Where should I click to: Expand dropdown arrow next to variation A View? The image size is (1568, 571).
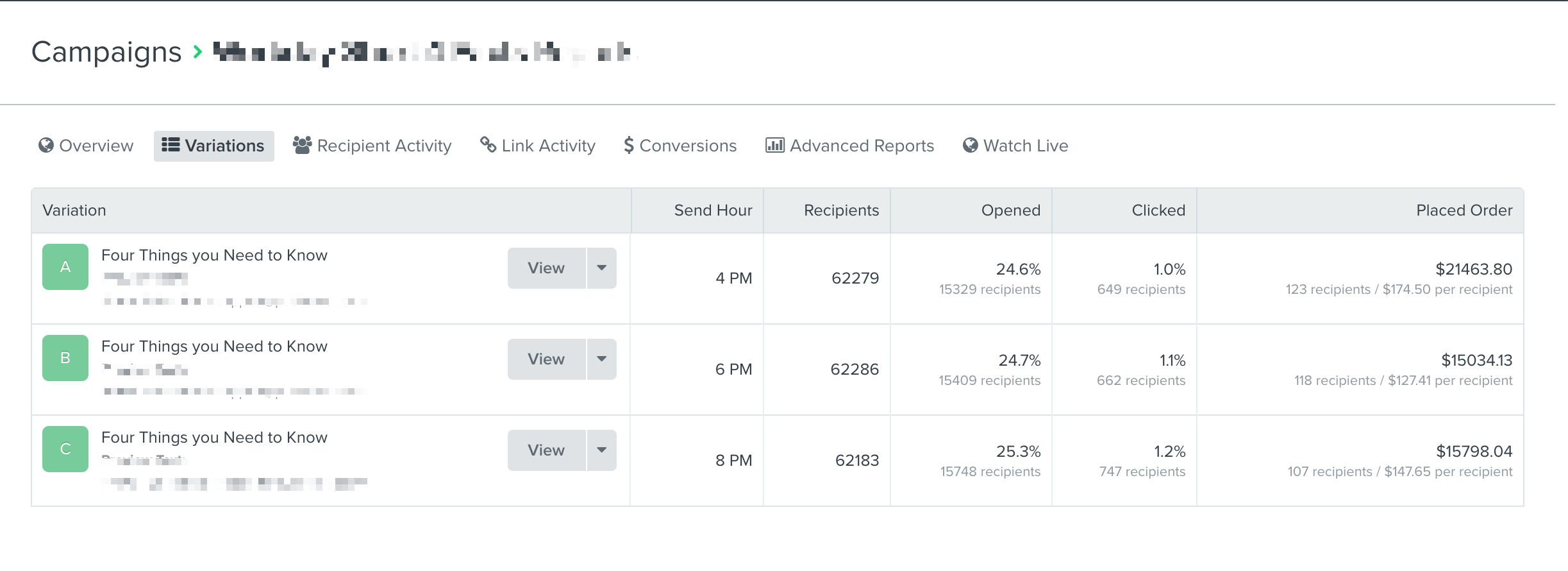tap(602, 268)
